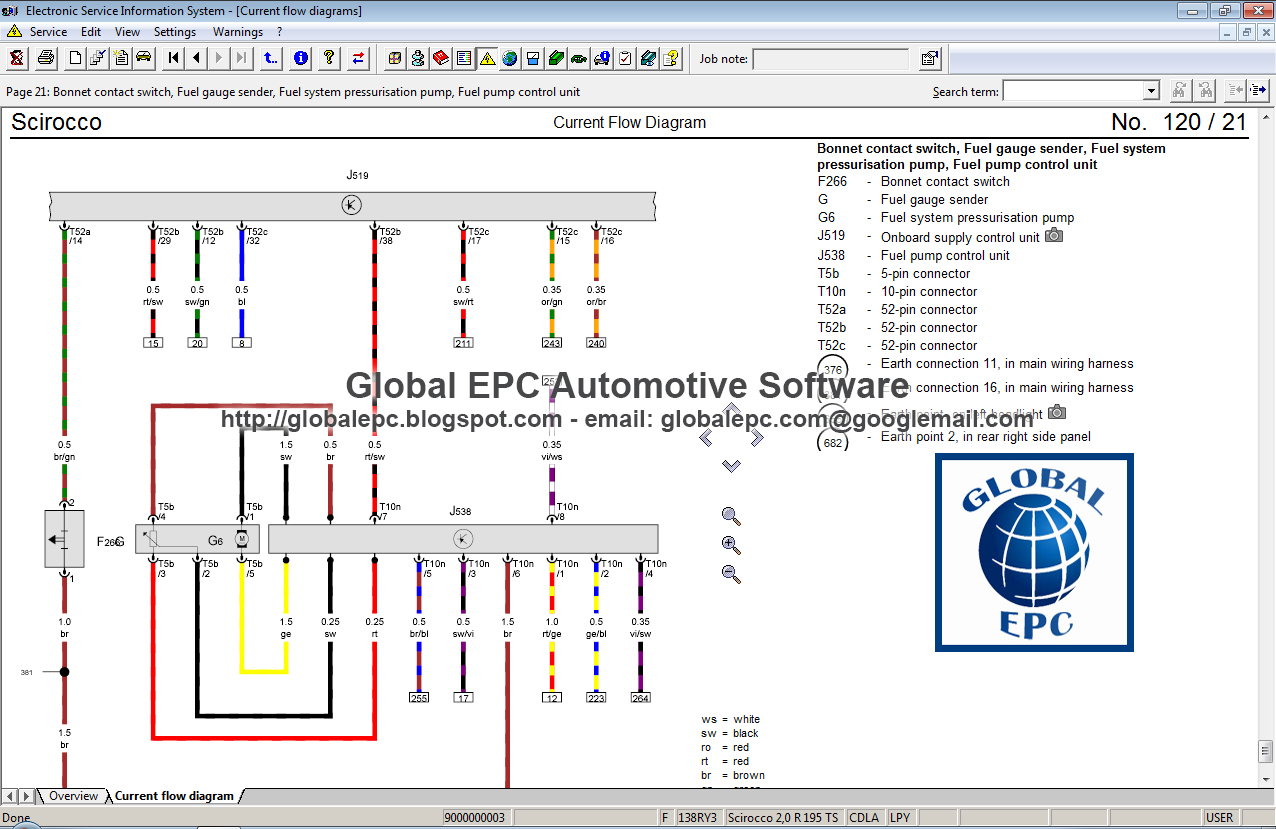
Task: Open the Settings menu
Action: pyautogui.click(x=175, y=32)
